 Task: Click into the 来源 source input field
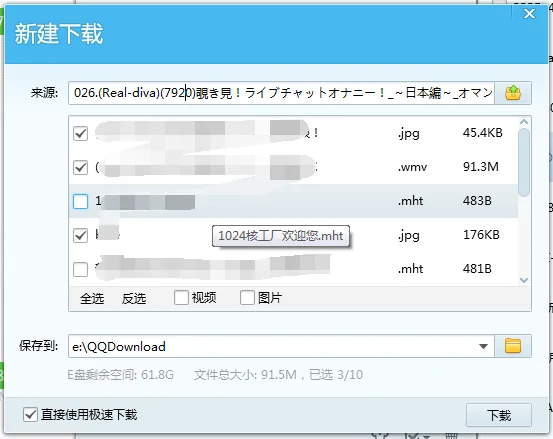click(x=281, y=93)
